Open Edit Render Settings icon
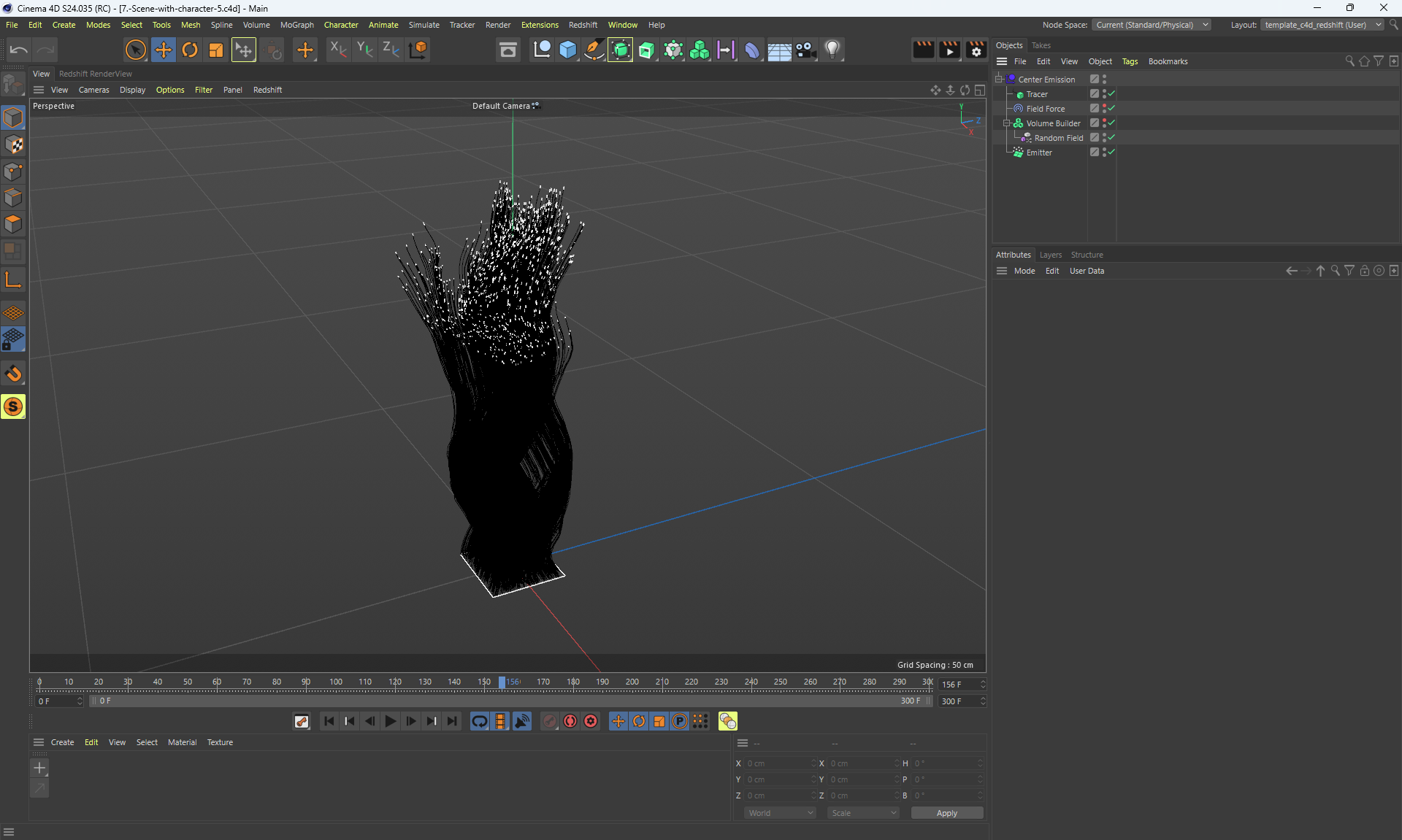The height and width of the screenshot is (840, 1402). (976, 50)
